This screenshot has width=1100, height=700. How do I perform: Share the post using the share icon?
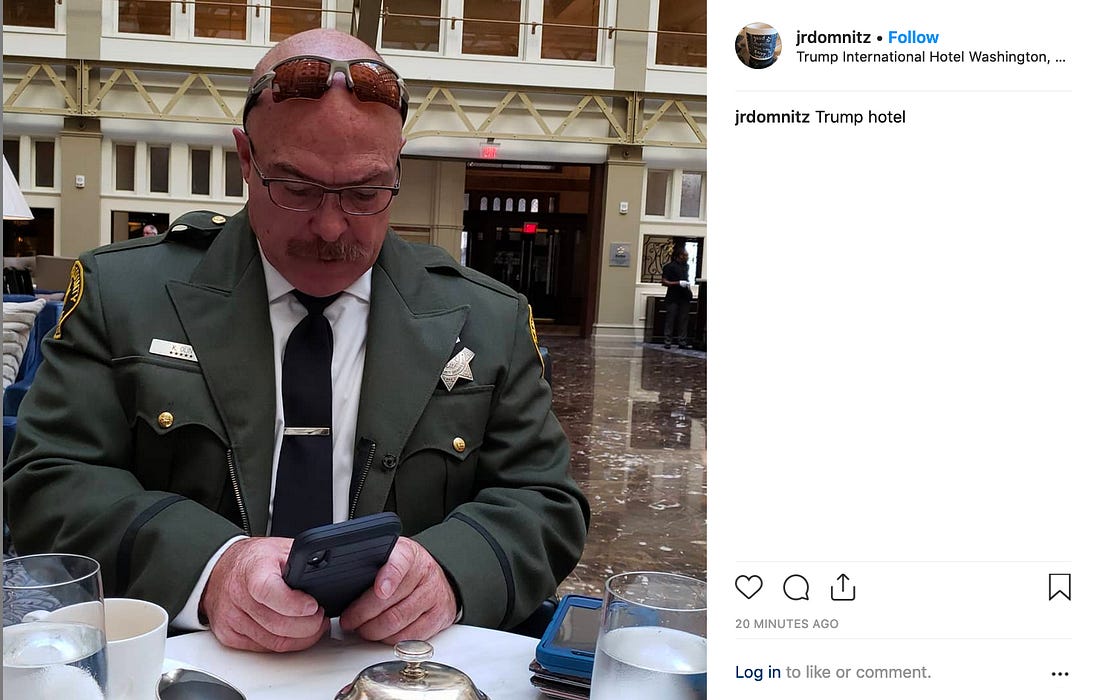[843, 587]
